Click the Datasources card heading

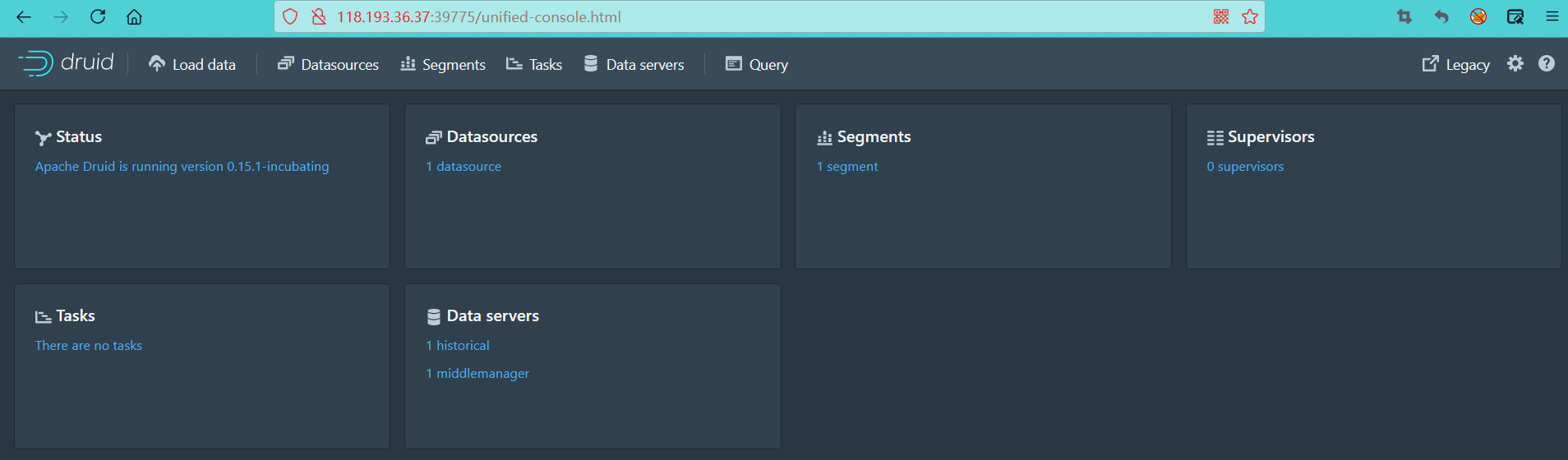click(x=492, y=137)
